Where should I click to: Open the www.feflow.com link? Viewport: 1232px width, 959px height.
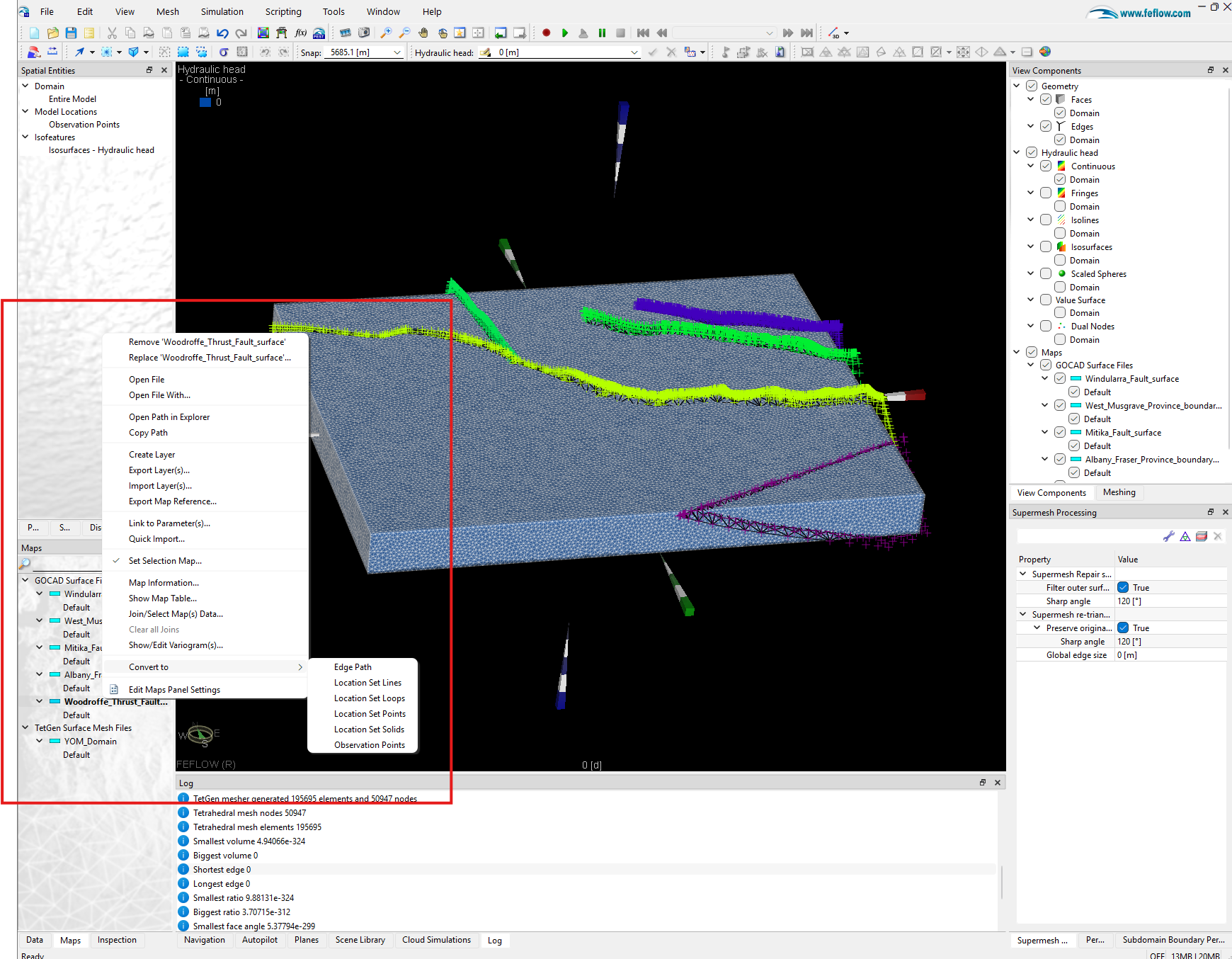click(x=1155, y=13)
